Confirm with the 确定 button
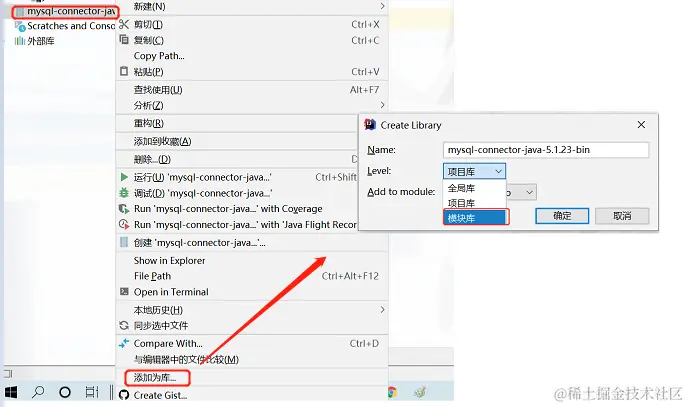This screenshot has height=407, width=688. [562, 216]
